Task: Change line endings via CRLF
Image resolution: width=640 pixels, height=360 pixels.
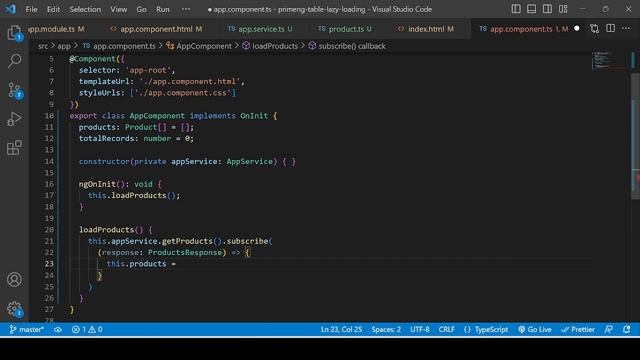Action: [447, 329]
